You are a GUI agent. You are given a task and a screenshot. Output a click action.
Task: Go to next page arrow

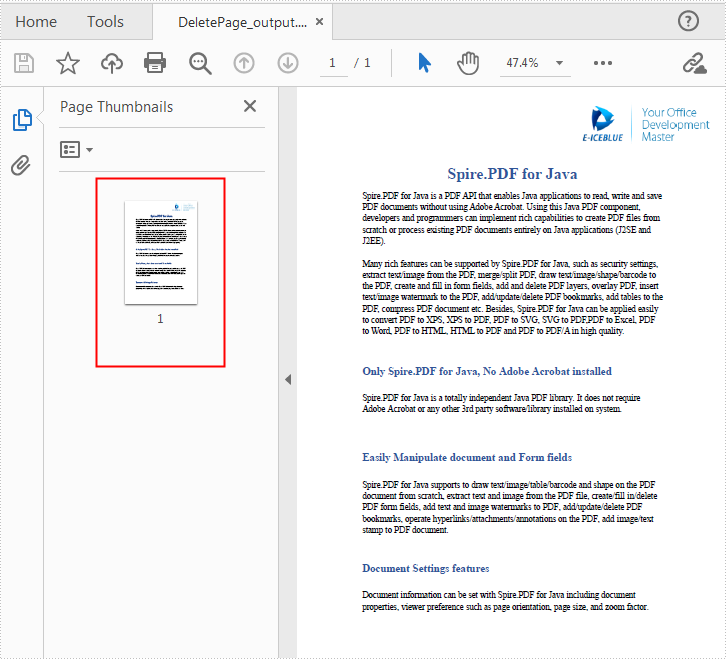(x=288, y=63)
